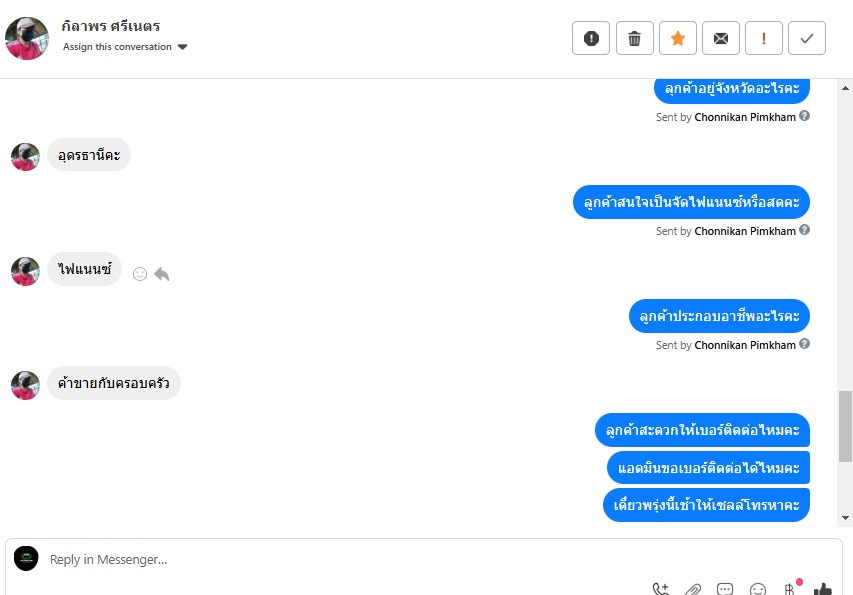This screenshot has height=595, width=853.
Task: Send a thumbs-up like
Action: [823, 589]
